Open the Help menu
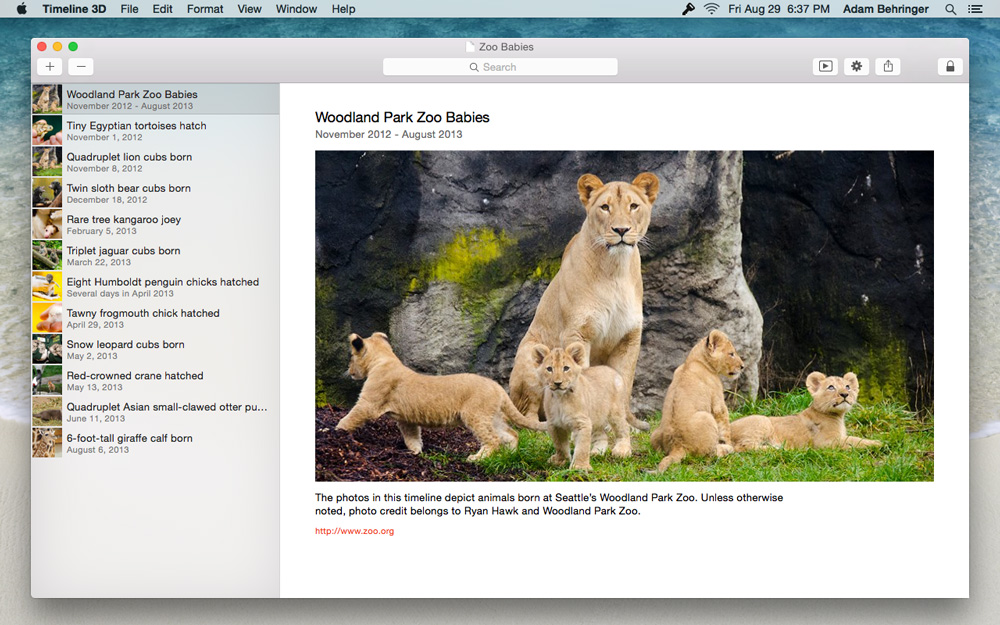1000x625 pixels. coord(343,9)
